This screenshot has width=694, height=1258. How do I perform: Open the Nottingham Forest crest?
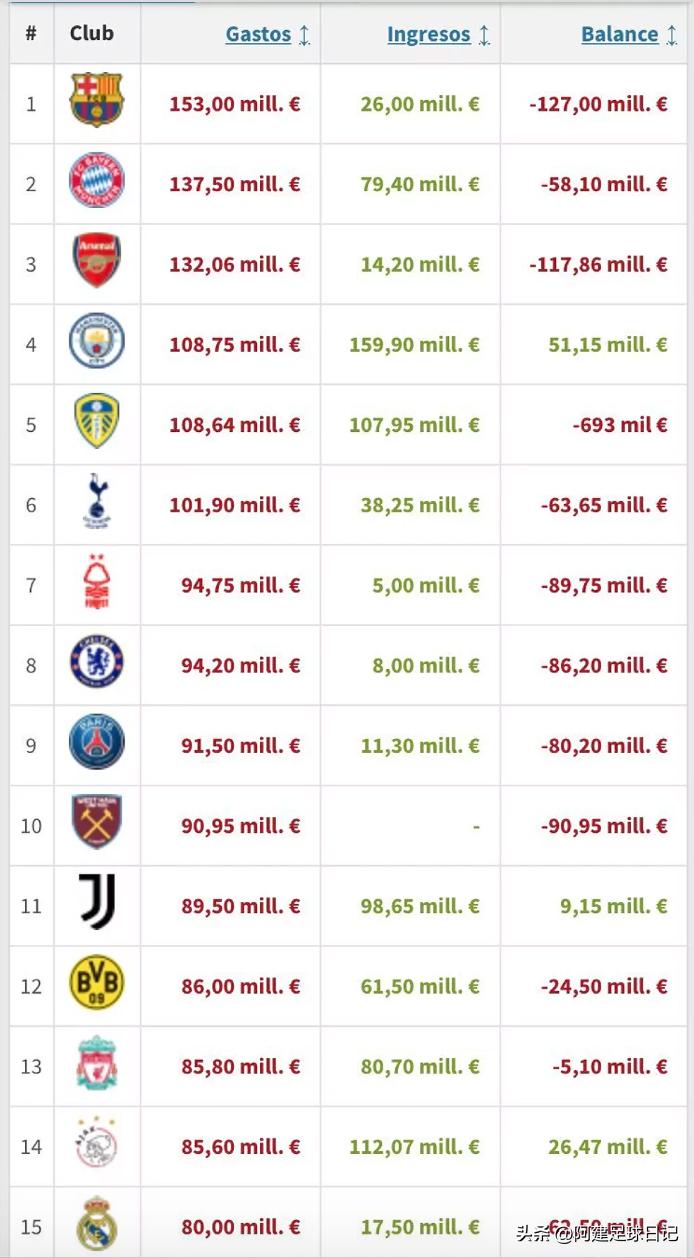(97, 582)
